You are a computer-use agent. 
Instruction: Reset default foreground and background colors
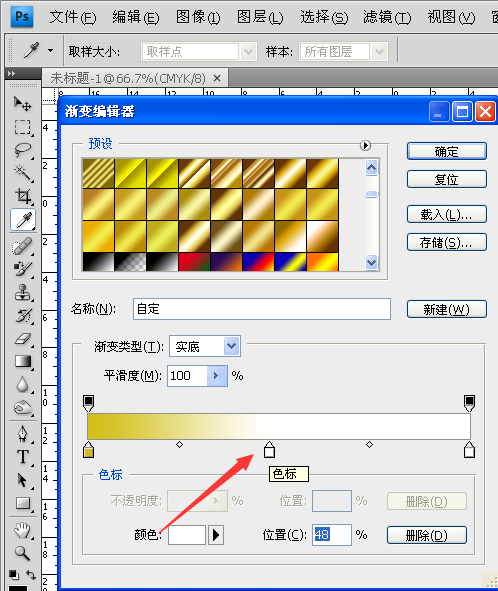pos(14,574)
